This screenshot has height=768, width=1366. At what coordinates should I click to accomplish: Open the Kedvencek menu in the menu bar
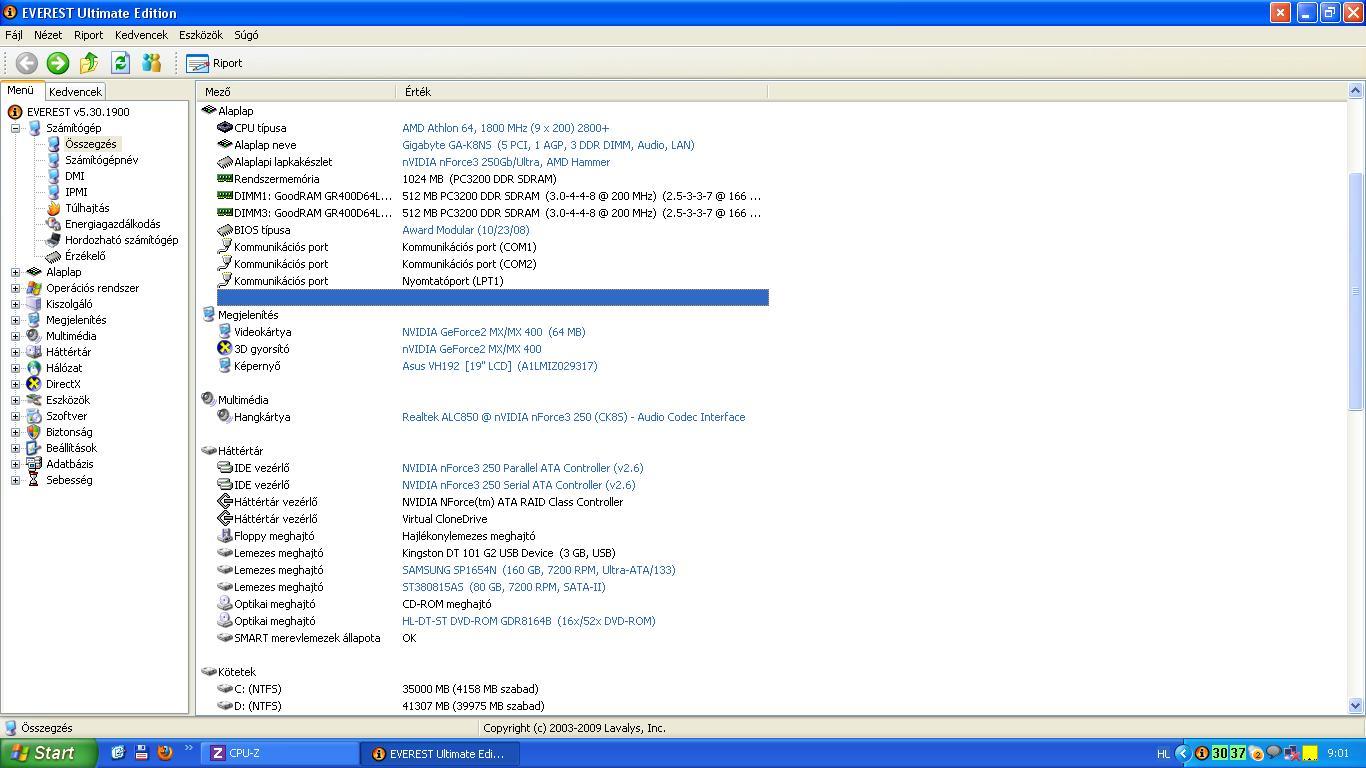click(x=141, y=35)
